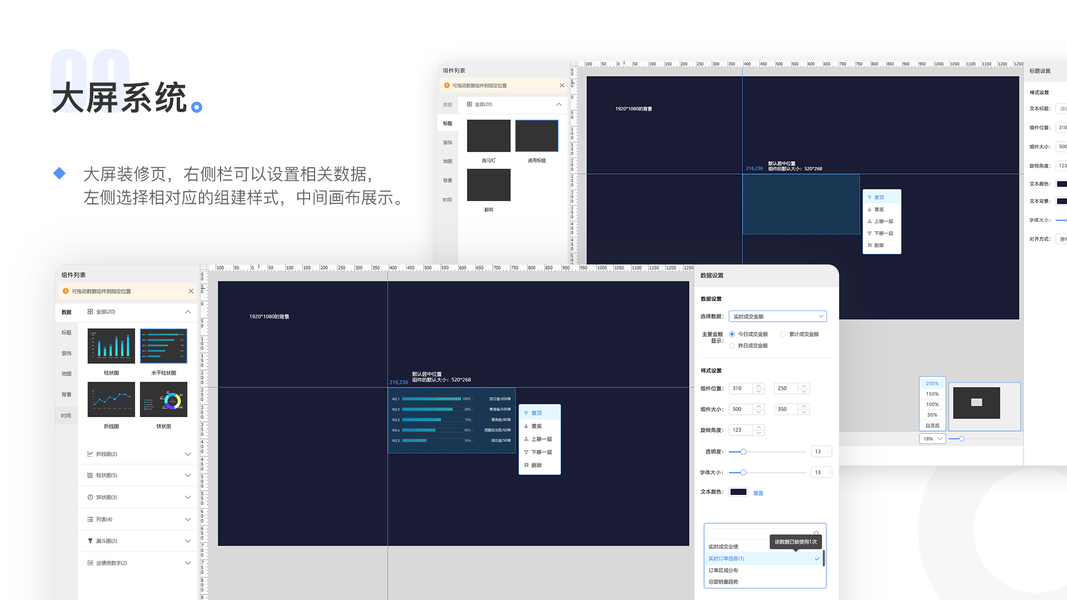Select 100% zoom option in back window
Image resolution: width=1067 pixels, height=600 pixels.
[x=932, y=404]
